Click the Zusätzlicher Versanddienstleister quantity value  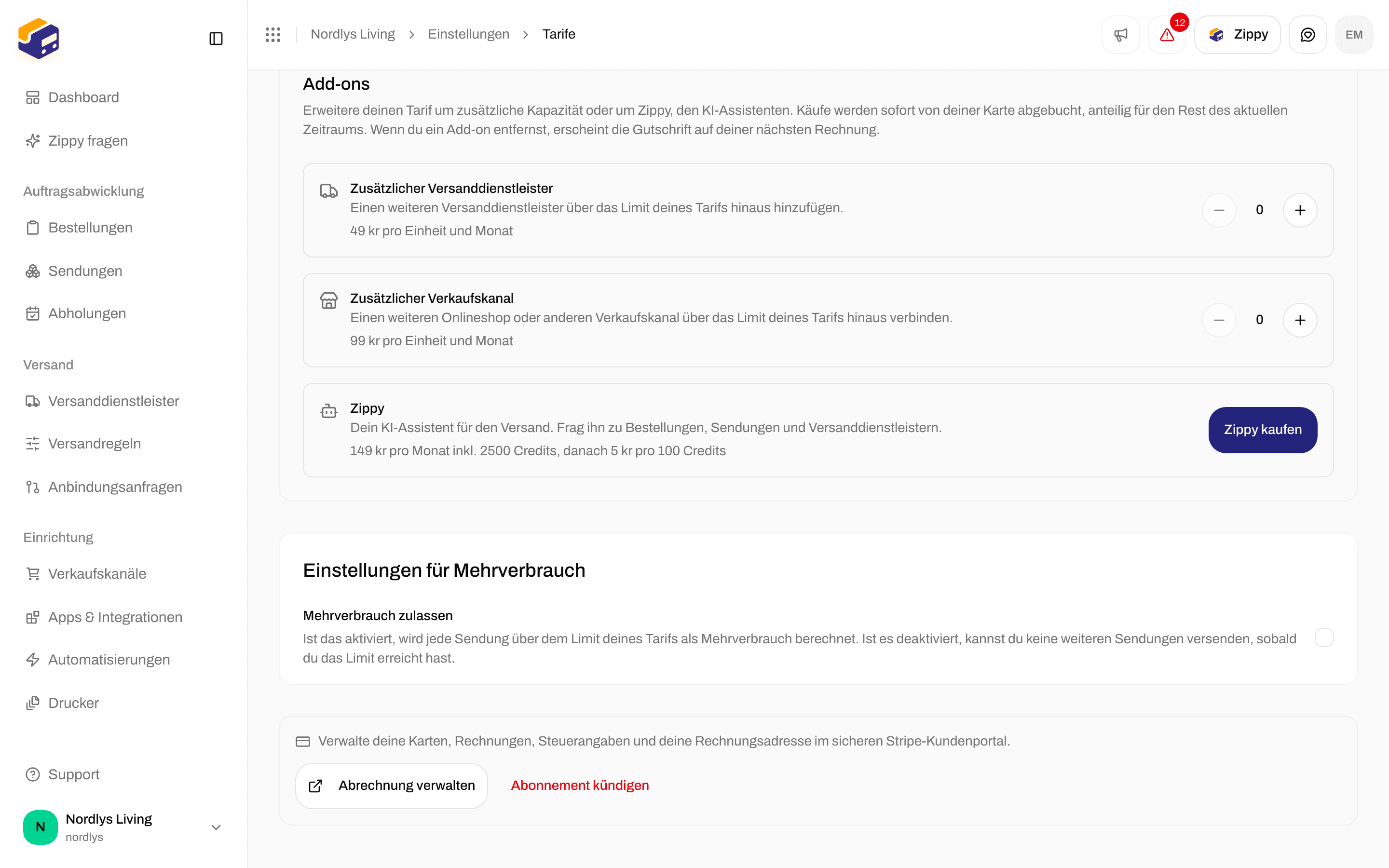coord(1259,210)
